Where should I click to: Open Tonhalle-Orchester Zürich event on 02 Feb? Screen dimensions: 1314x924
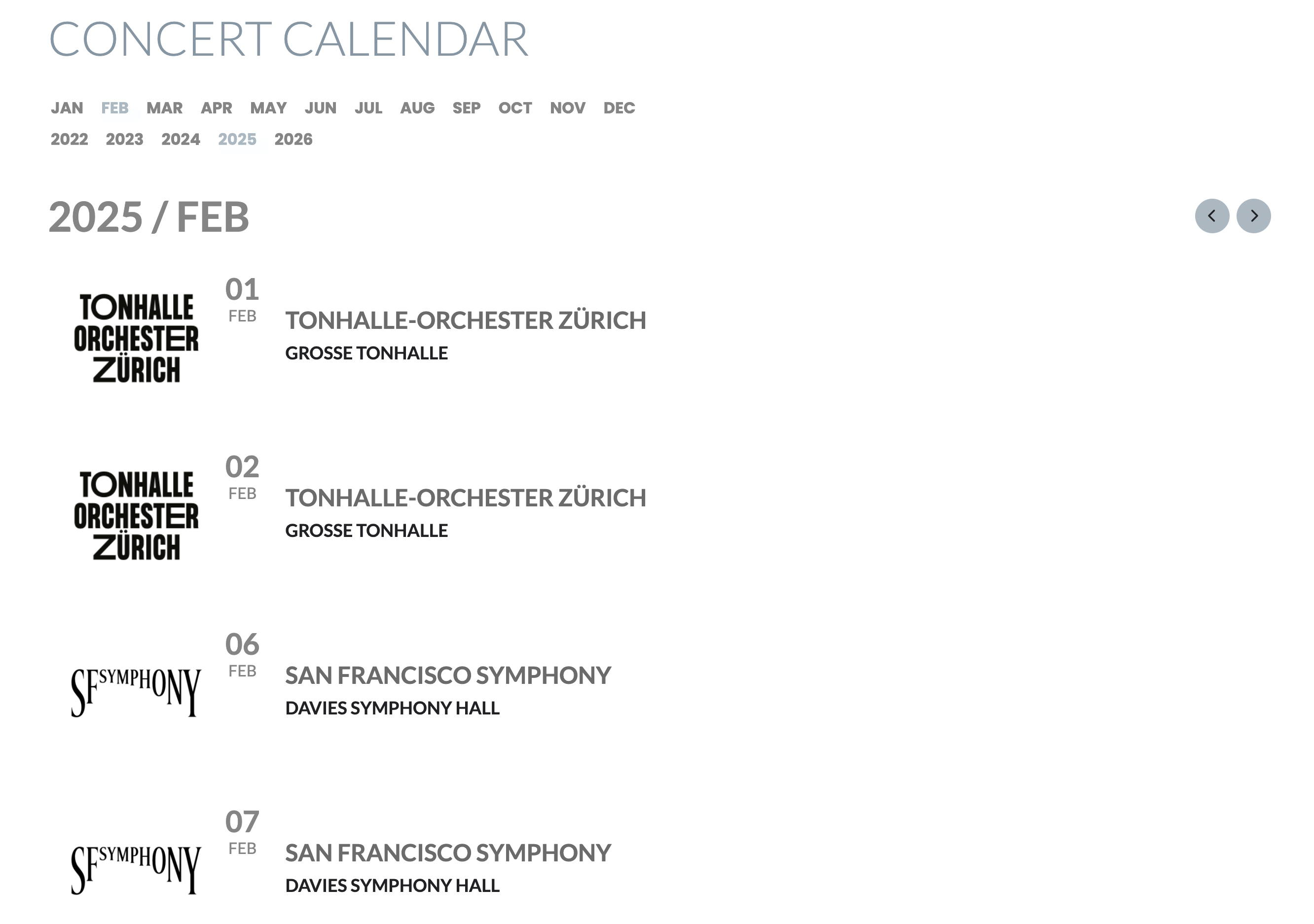[x=466, y=498]
